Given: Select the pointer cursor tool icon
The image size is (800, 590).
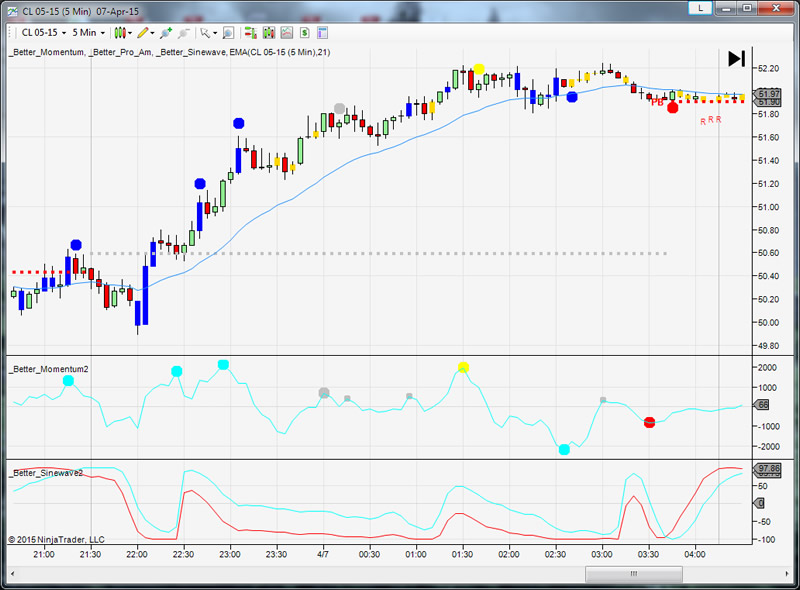Looking at the screenshot, I should (x=205, y=33).
